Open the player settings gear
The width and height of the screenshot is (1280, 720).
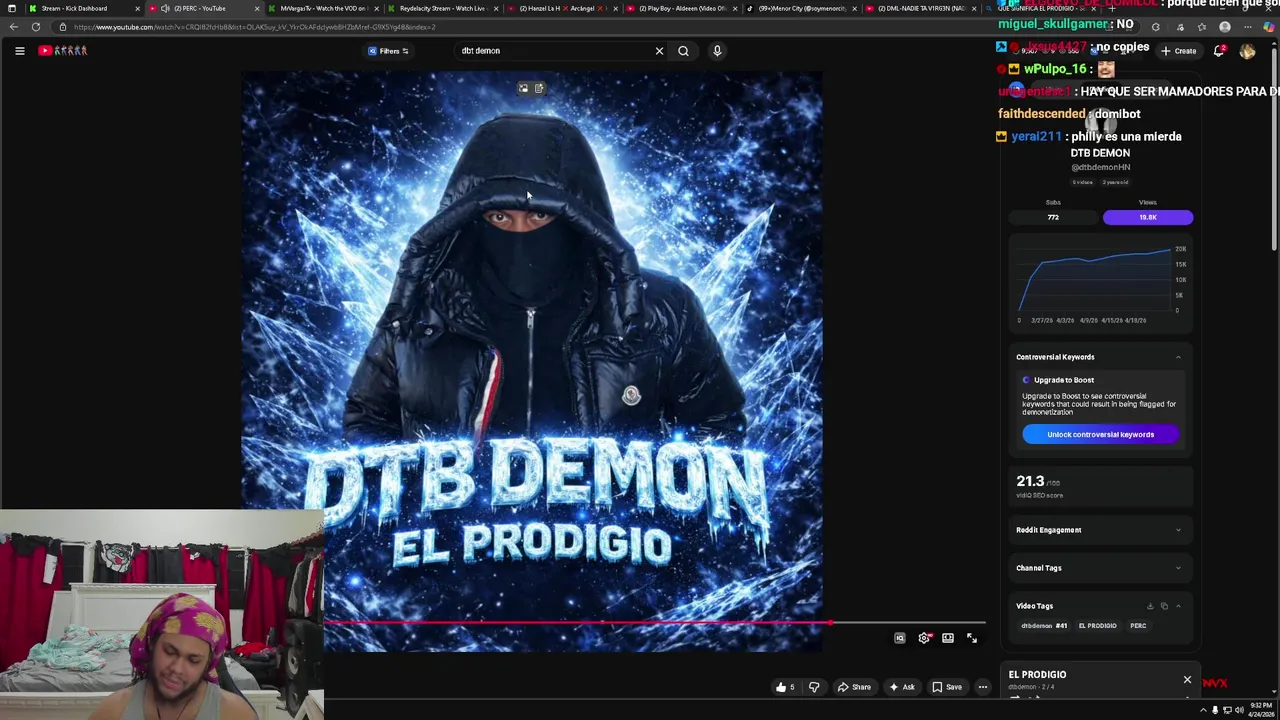(924, 638)
